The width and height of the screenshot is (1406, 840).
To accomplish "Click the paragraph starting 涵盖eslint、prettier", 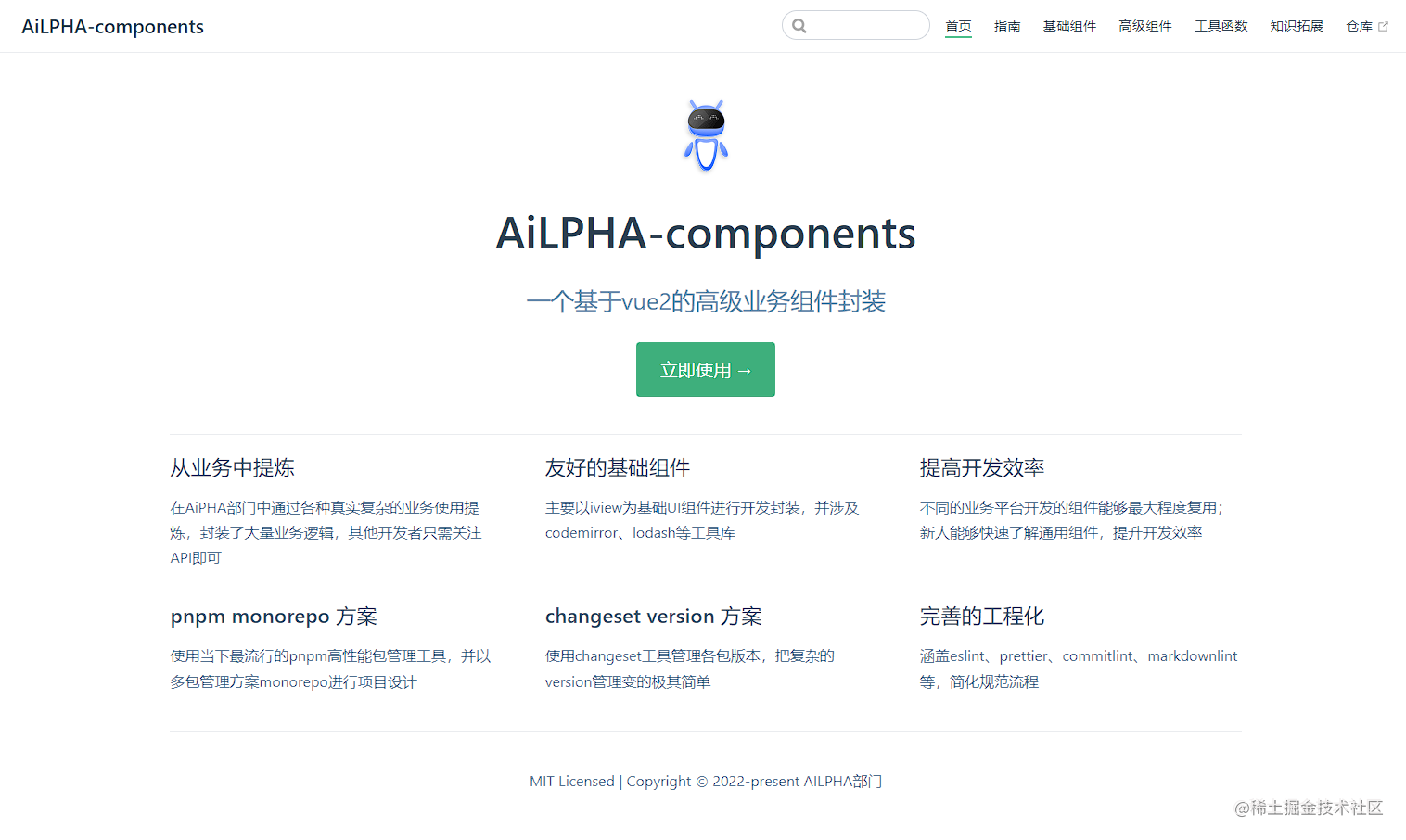I will 1079,669.
